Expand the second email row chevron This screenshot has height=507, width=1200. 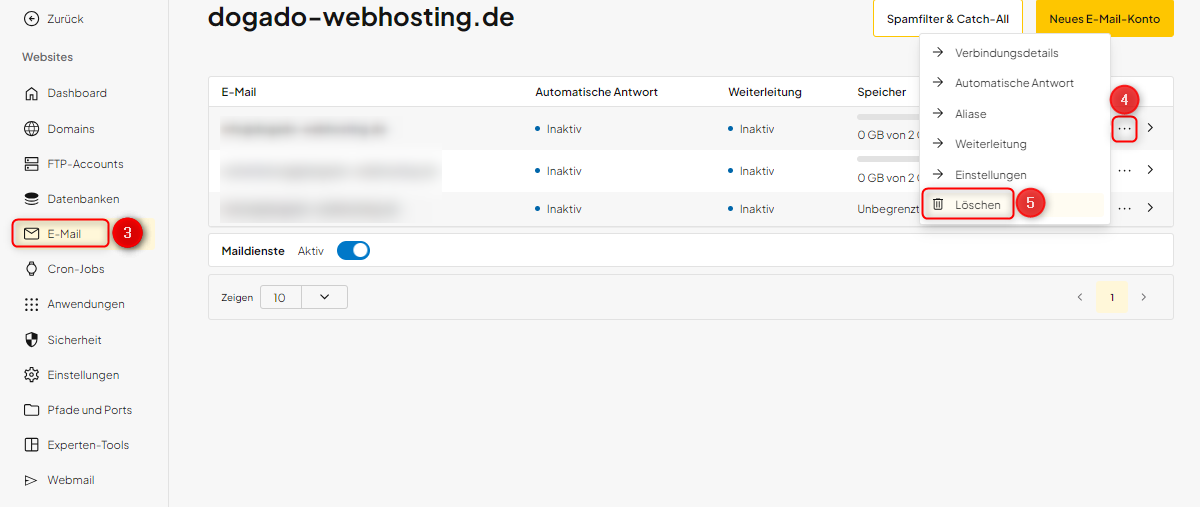1150,170
